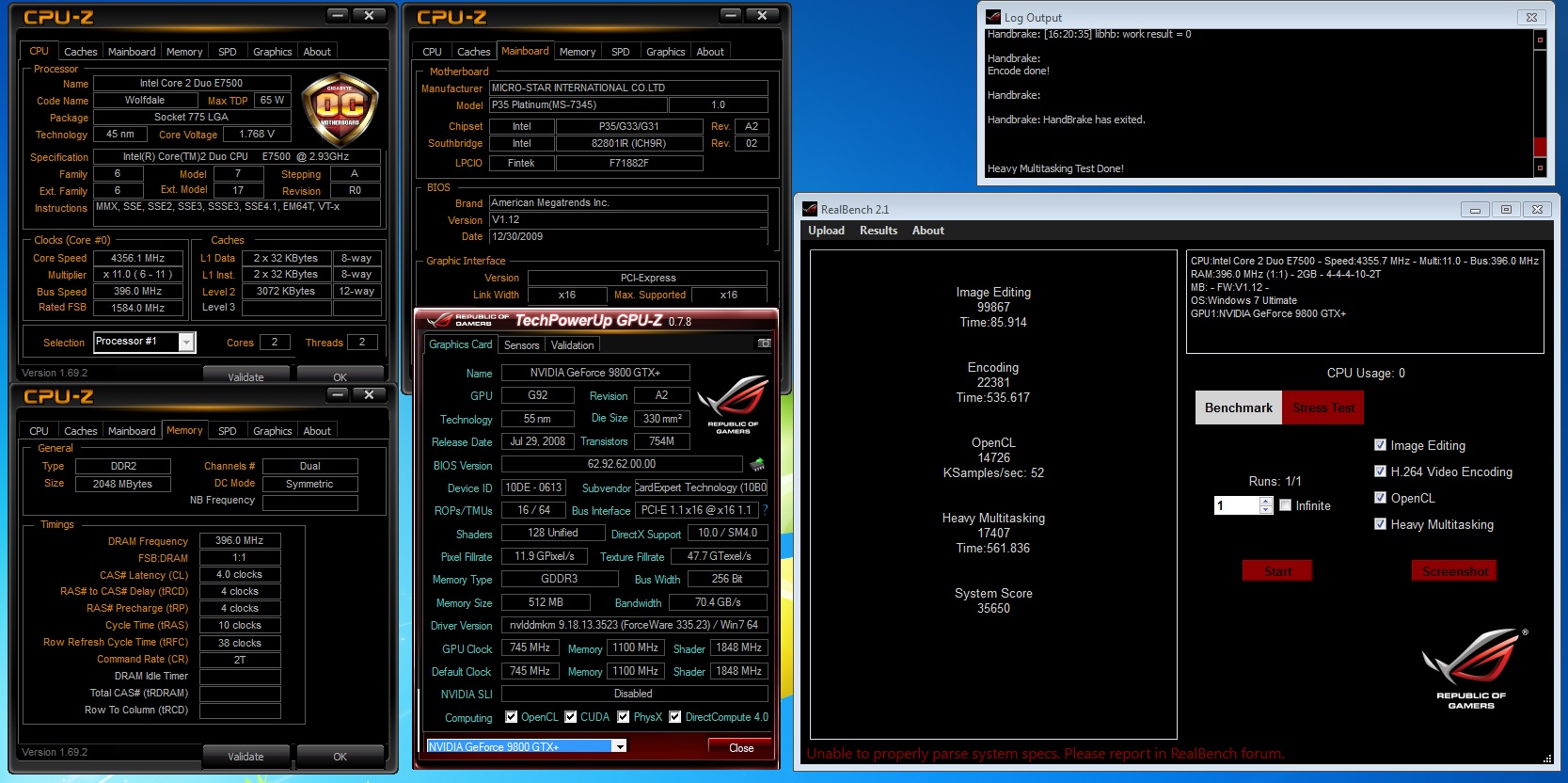Click the Image Editing score 99867

993,307
